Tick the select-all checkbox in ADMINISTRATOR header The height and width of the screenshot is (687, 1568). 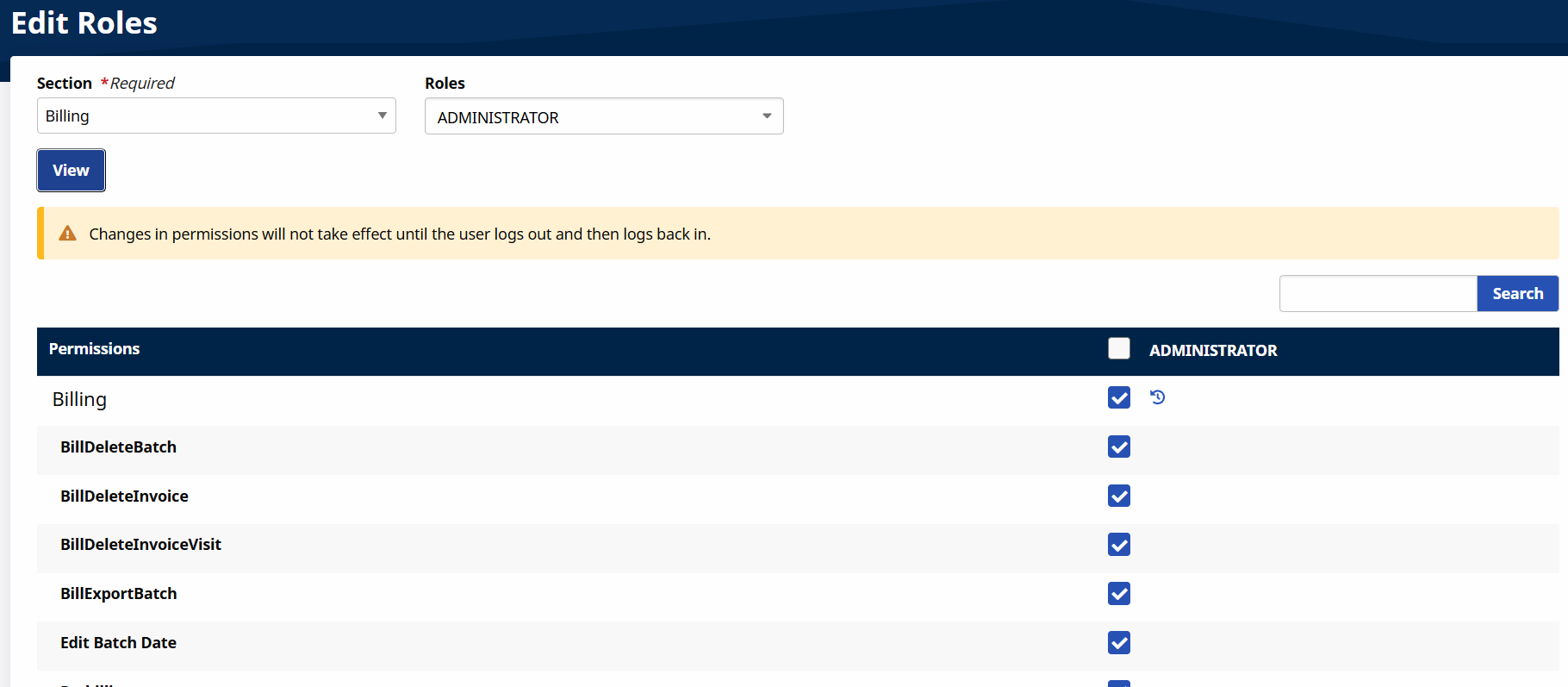(1118, 348)
